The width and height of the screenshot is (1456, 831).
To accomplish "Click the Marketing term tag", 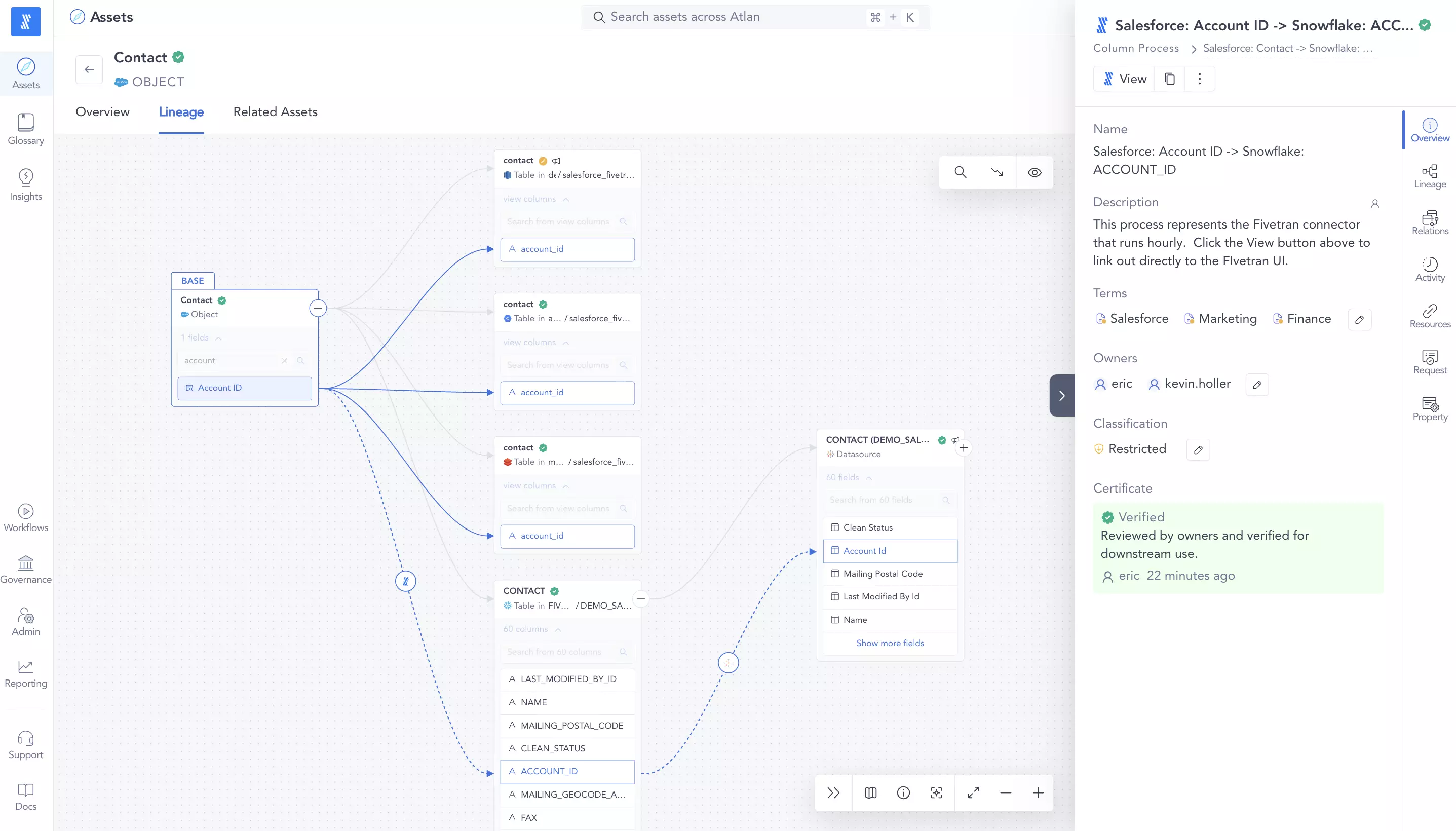I will click(1220, 319).
